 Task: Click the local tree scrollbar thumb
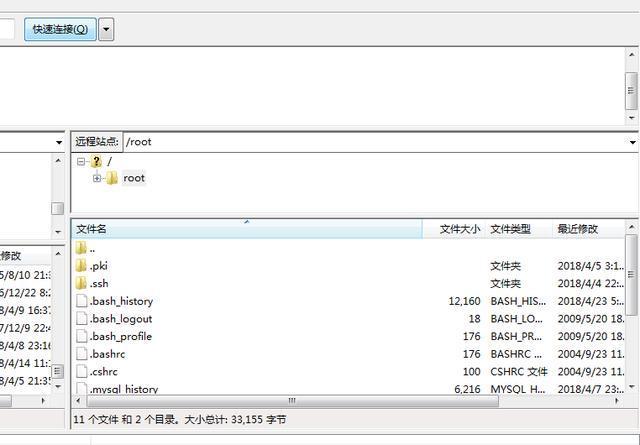58,208
